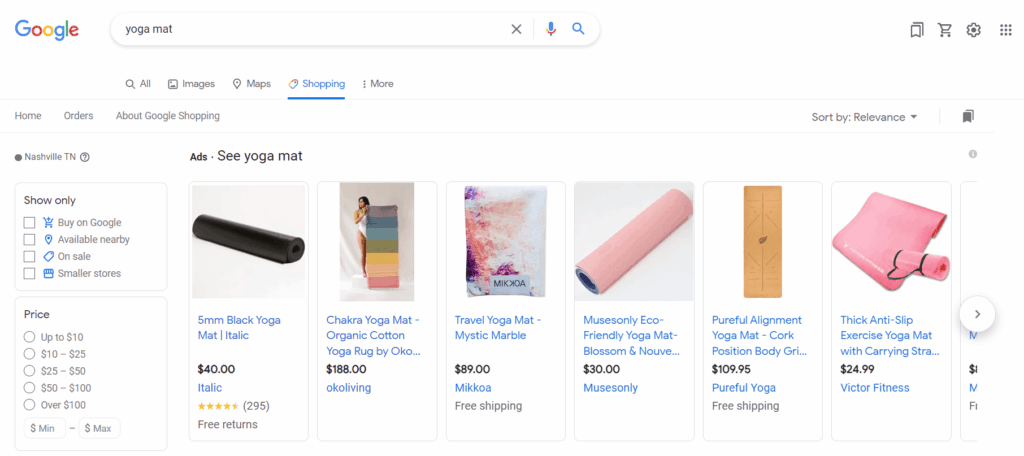Click the location help icon next to Nashville TN
The height and width of the screenshot is (456, 1024).
tap(84, 157)
